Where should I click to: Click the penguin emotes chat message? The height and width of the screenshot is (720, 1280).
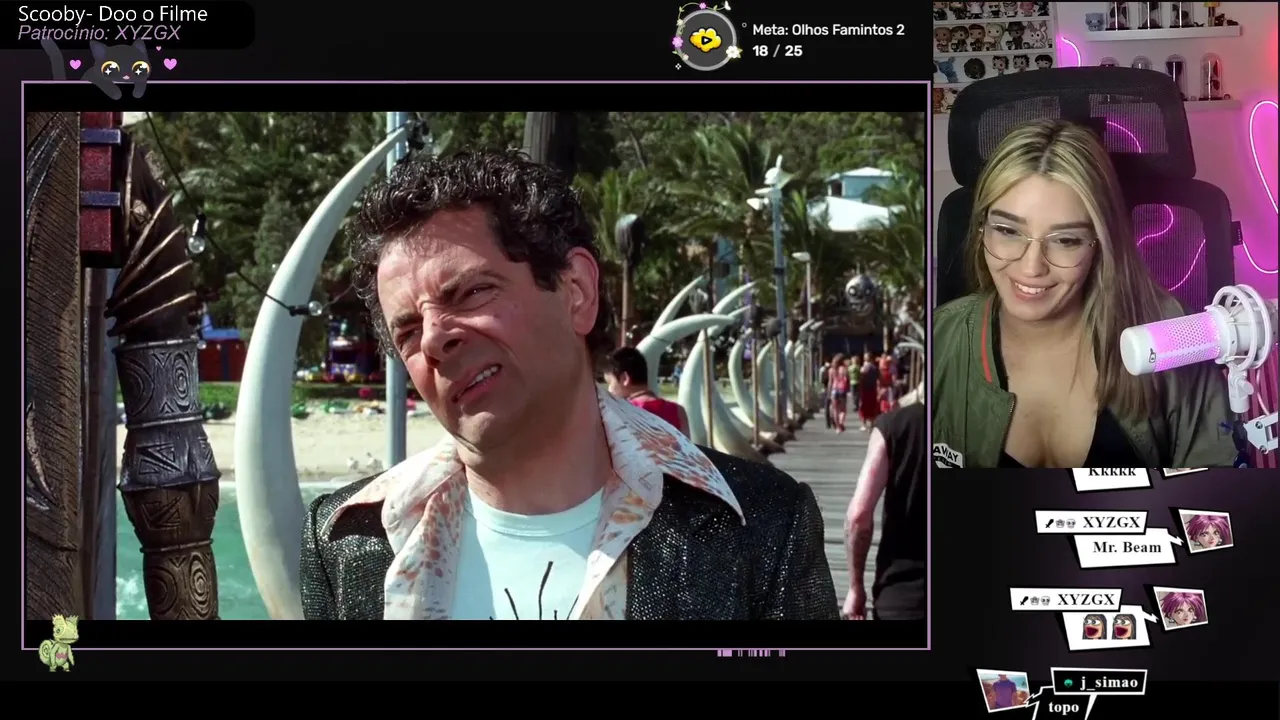pos(1109,627)
